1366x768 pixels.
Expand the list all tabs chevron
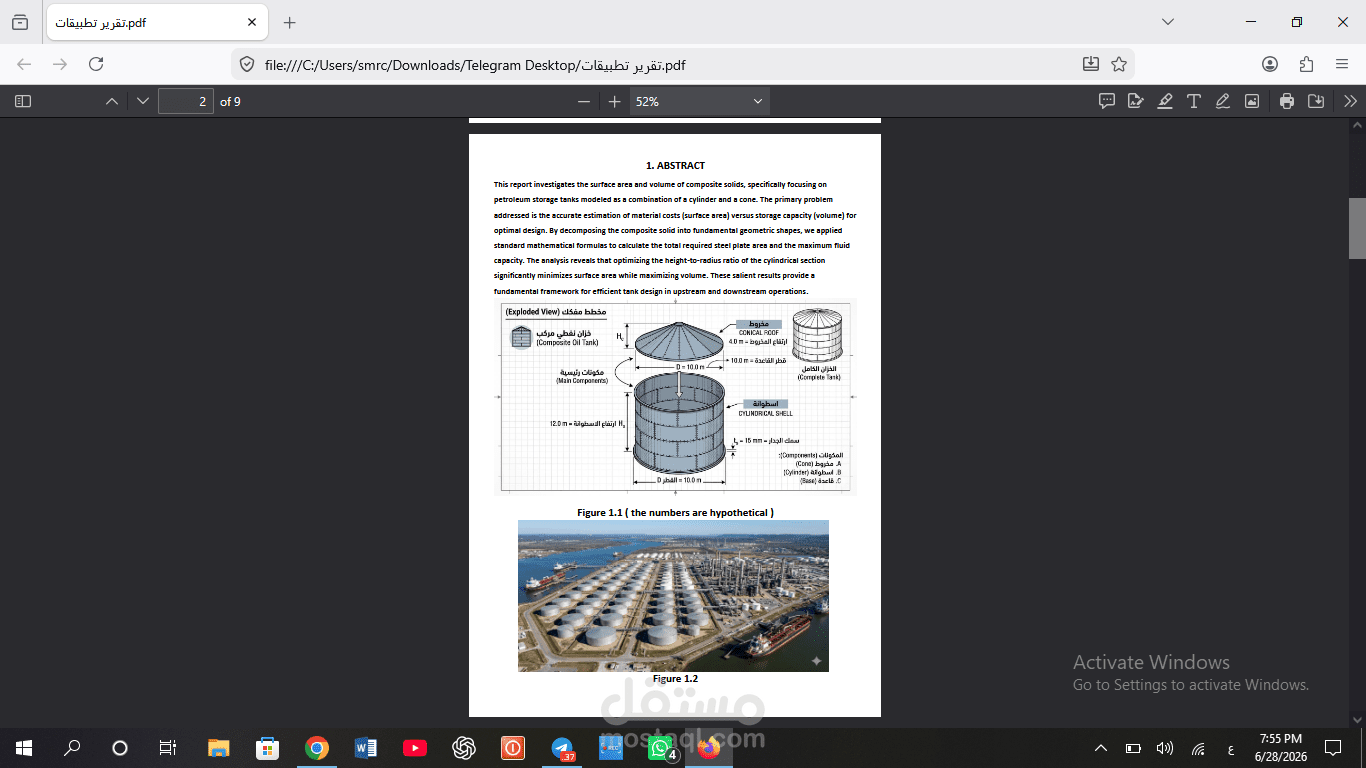point(1167,22)
